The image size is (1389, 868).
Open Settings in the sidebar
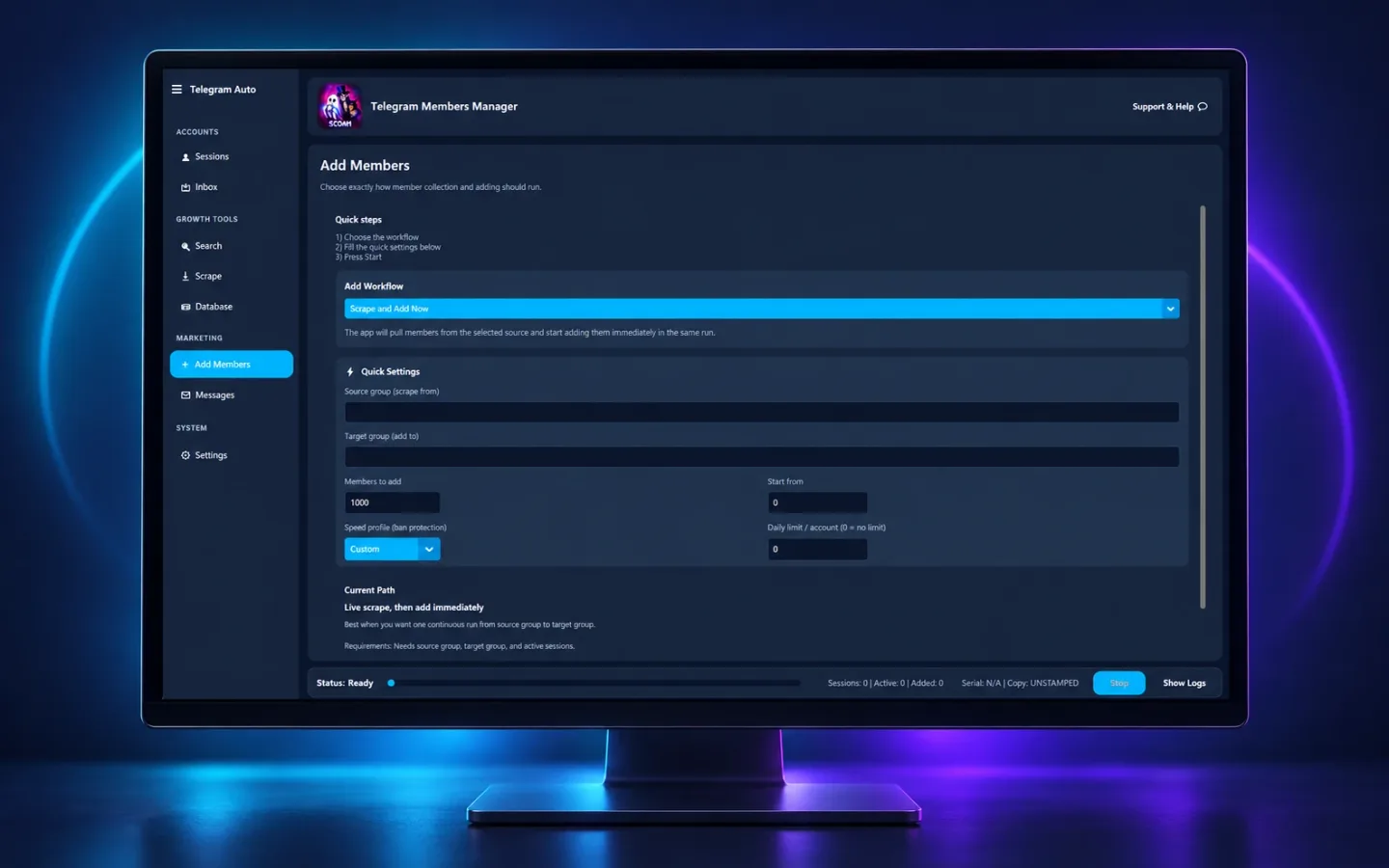pyautogui.click(x=210, y=455)
